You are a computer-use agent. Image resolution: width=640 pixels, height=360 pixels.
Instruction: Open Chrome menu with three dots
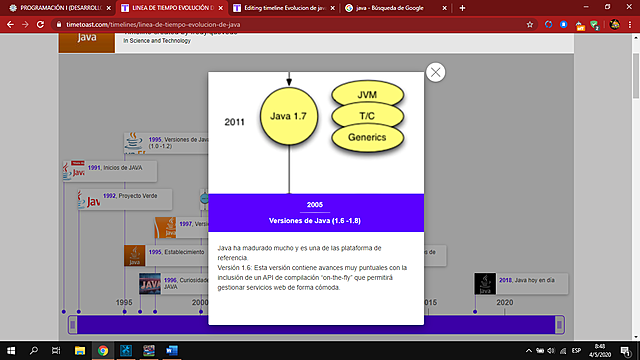630,24
